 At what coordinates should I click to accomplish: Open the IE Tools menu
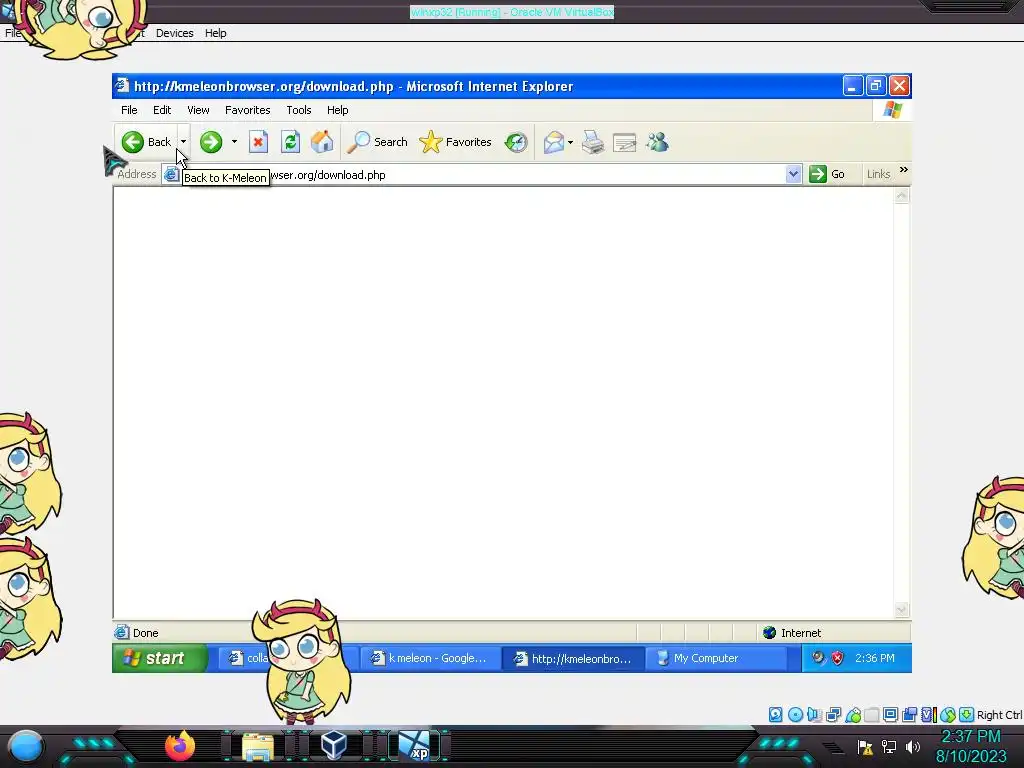click(298, 110)
